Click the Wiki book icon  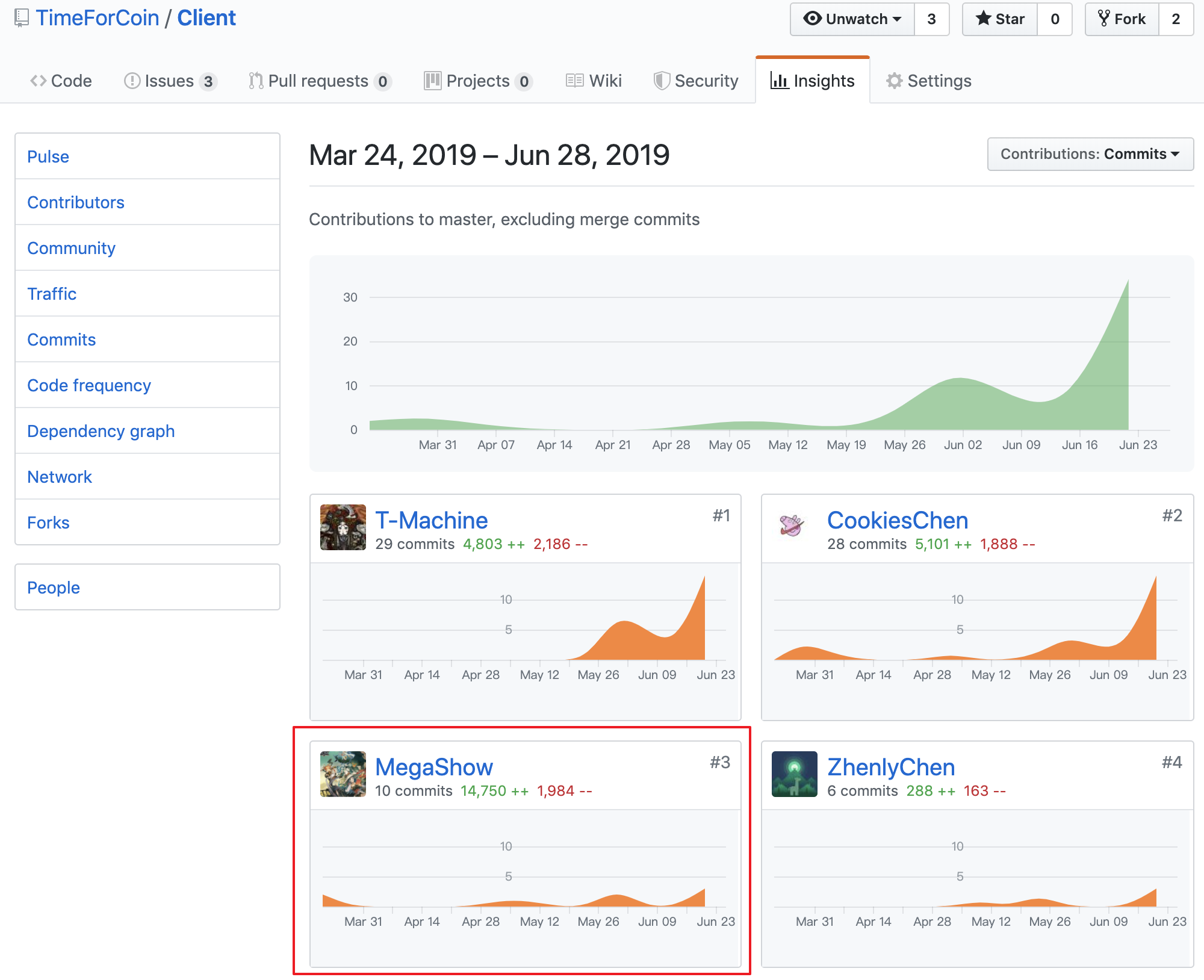tap(575, 81)
